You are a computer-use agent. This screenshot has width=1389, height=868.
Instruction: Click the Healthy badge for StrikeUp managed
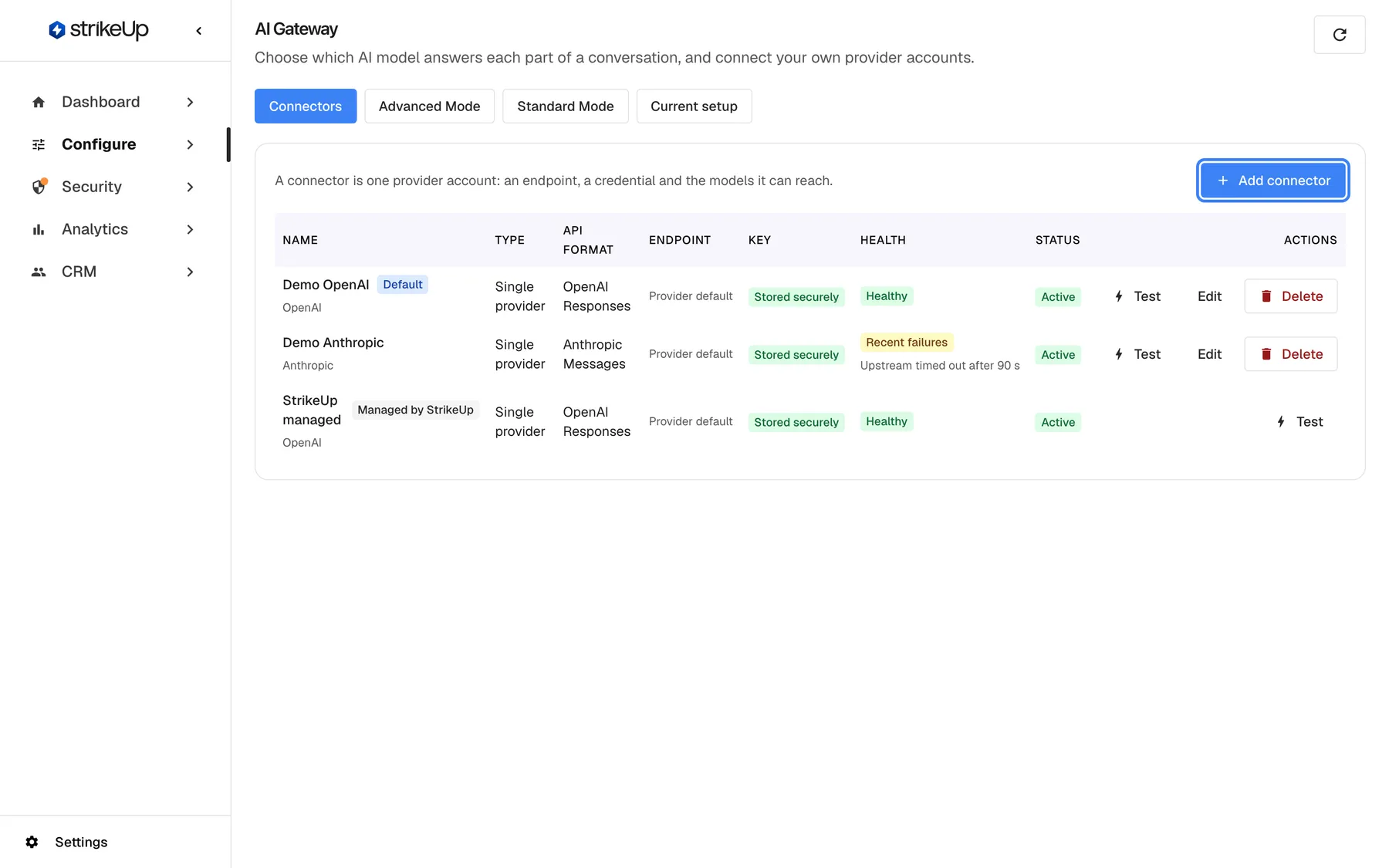[887, 421]
